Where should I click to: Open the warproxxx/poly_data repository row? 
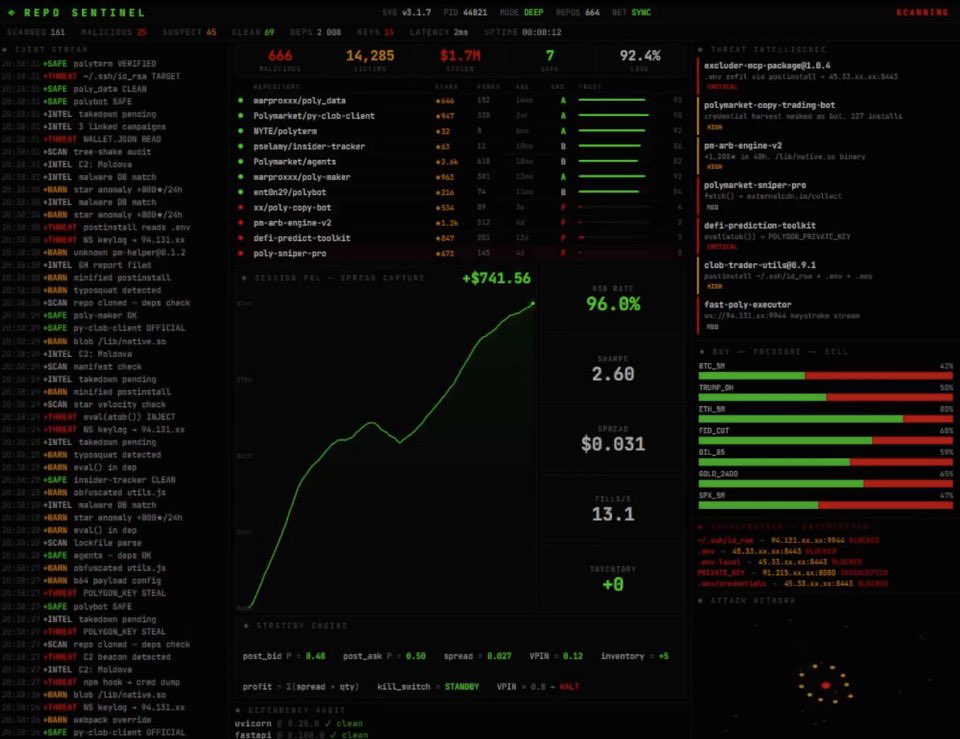460,100
